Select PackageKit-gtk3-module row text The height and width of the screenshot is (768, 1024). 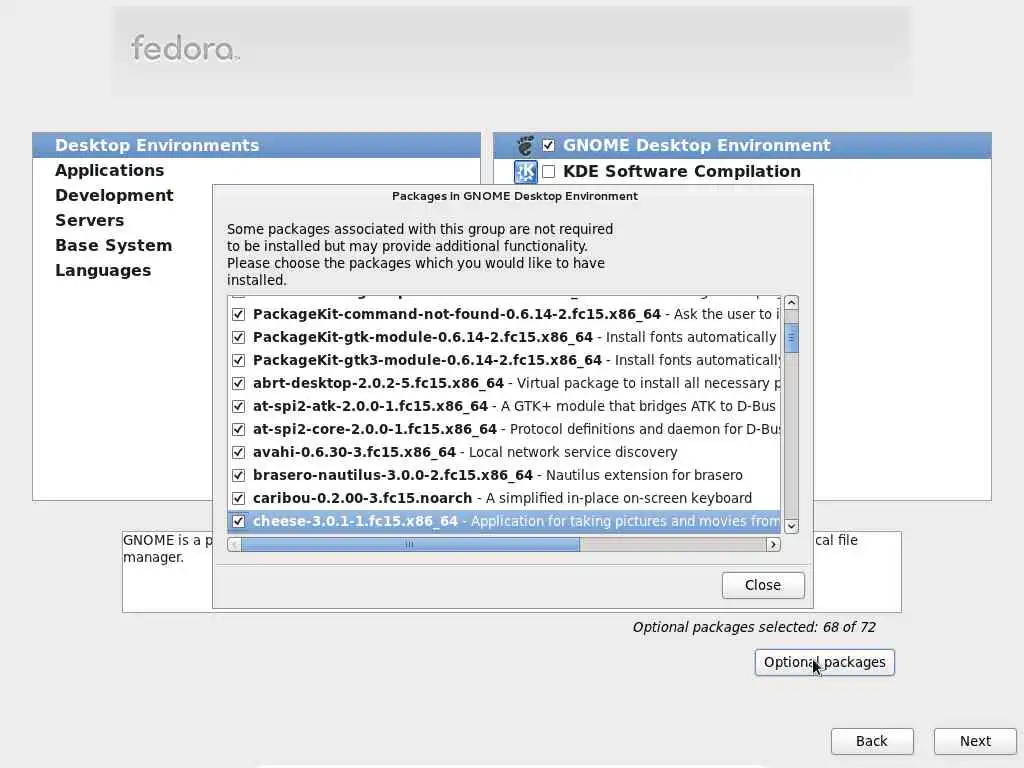[x=516, y=360]
